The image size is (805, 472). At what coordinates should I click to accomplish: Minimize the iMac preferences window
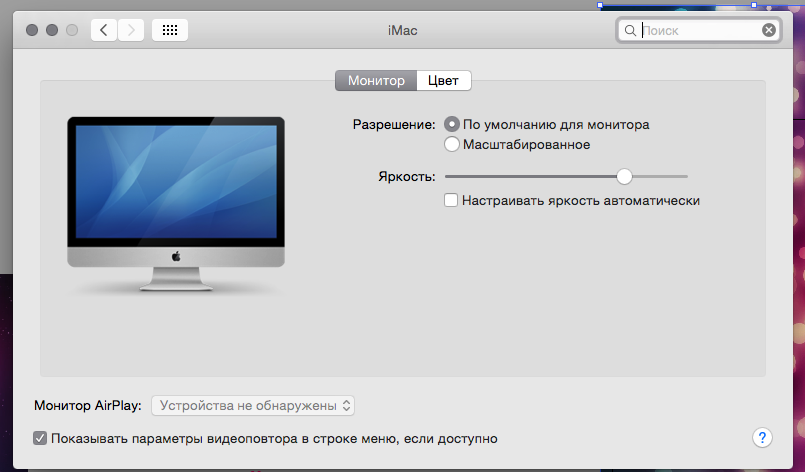(x=52, y=30)
